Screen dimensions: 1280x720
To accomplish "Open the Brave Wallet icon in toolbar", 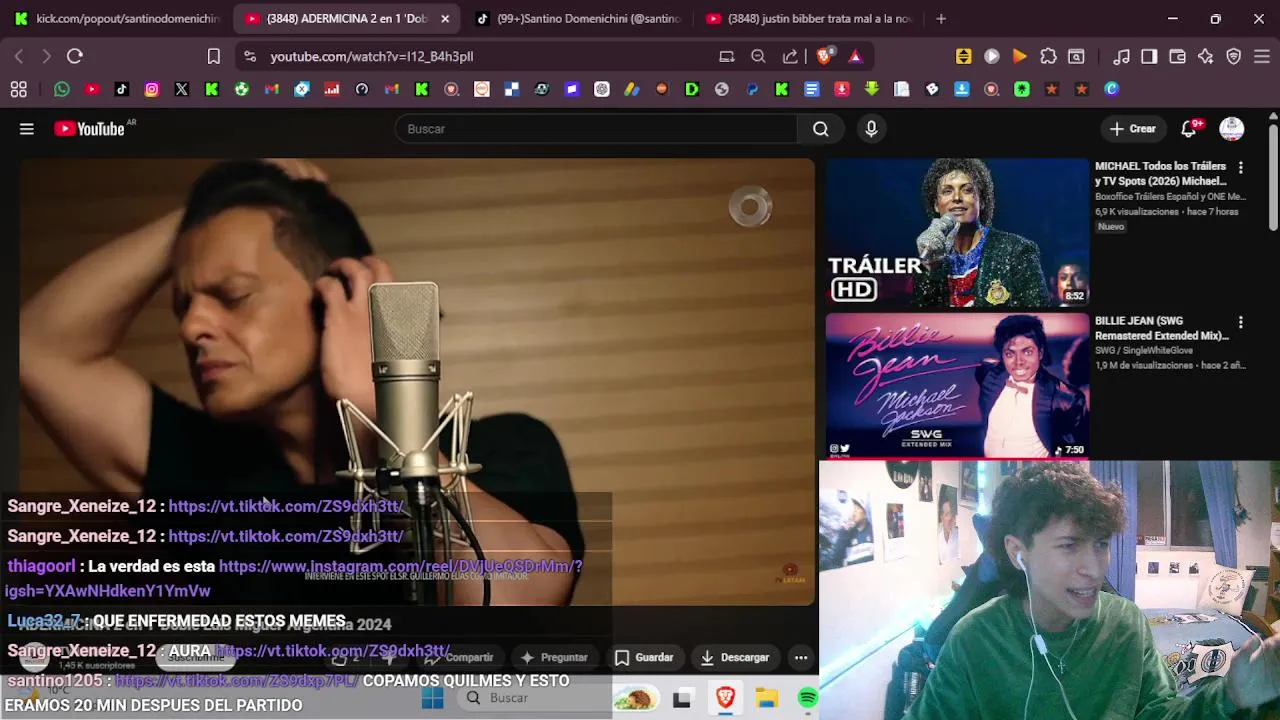I will [x=1177, y=56].
